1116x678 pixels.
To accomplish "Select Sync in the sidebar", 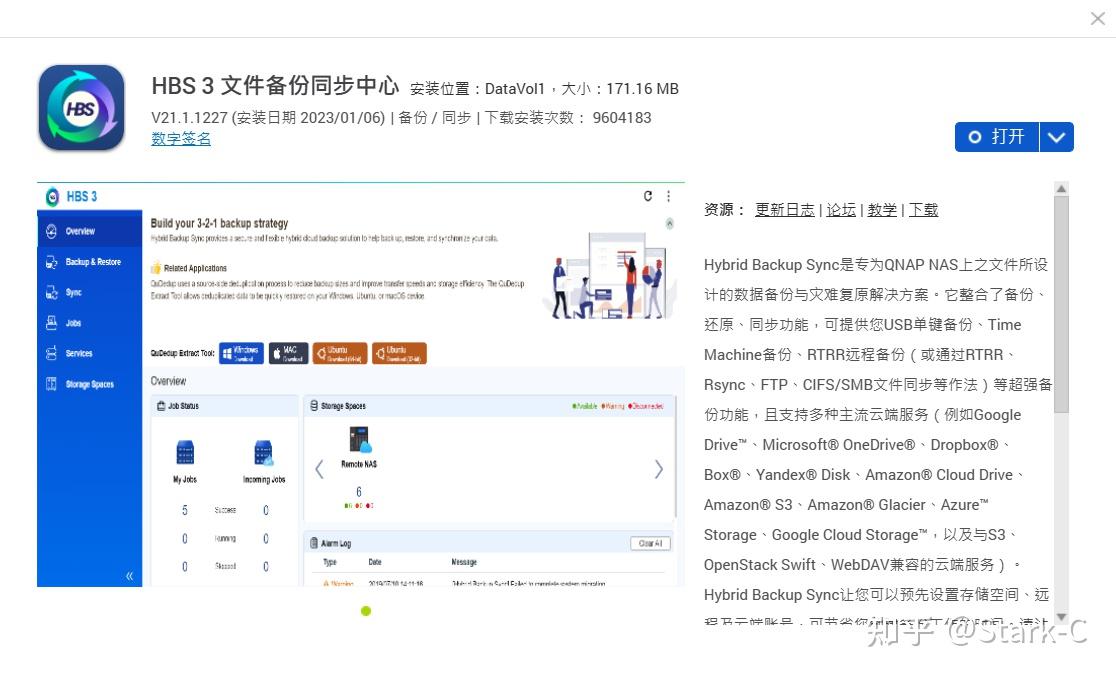I will (x=72, y=292).
